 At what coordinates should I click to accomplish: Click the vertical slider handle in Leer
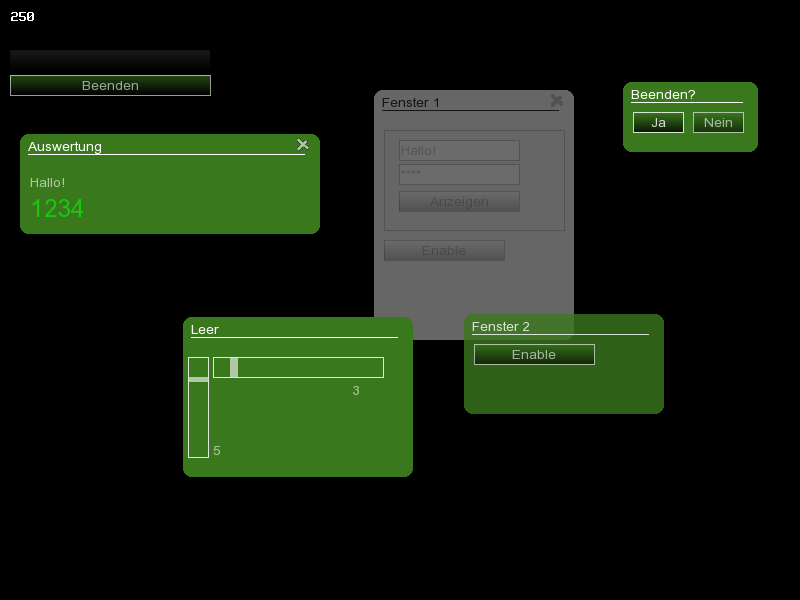[198, 379]
